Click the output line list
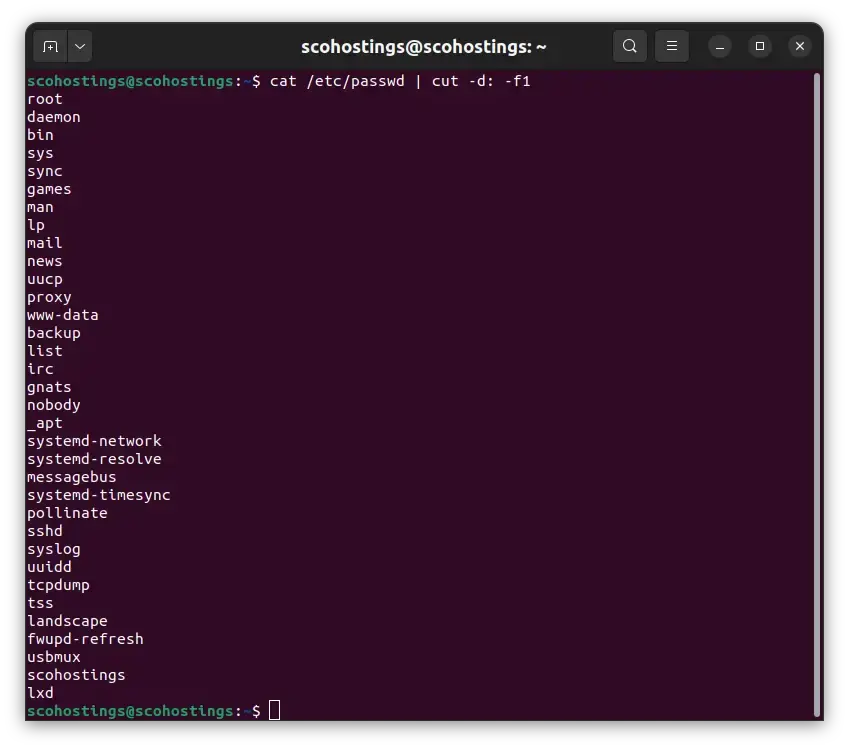 45,350
